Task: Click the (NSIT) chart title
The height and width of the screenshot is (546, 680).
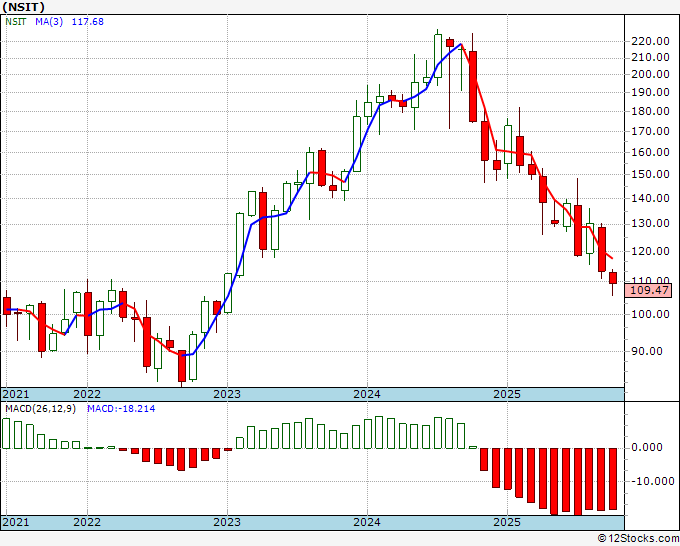Action: [x=23, y=7]
